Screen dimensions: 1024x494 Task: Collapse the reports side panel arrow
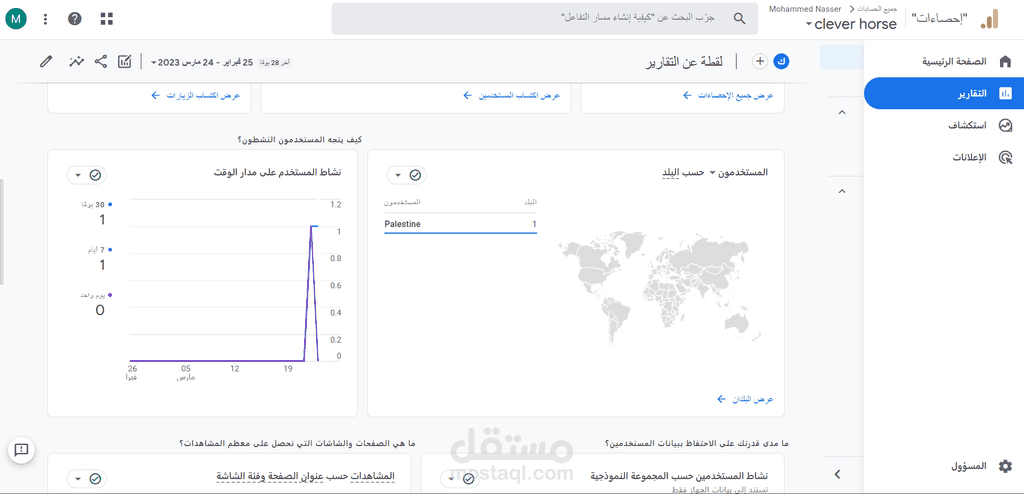coord(839,474)
